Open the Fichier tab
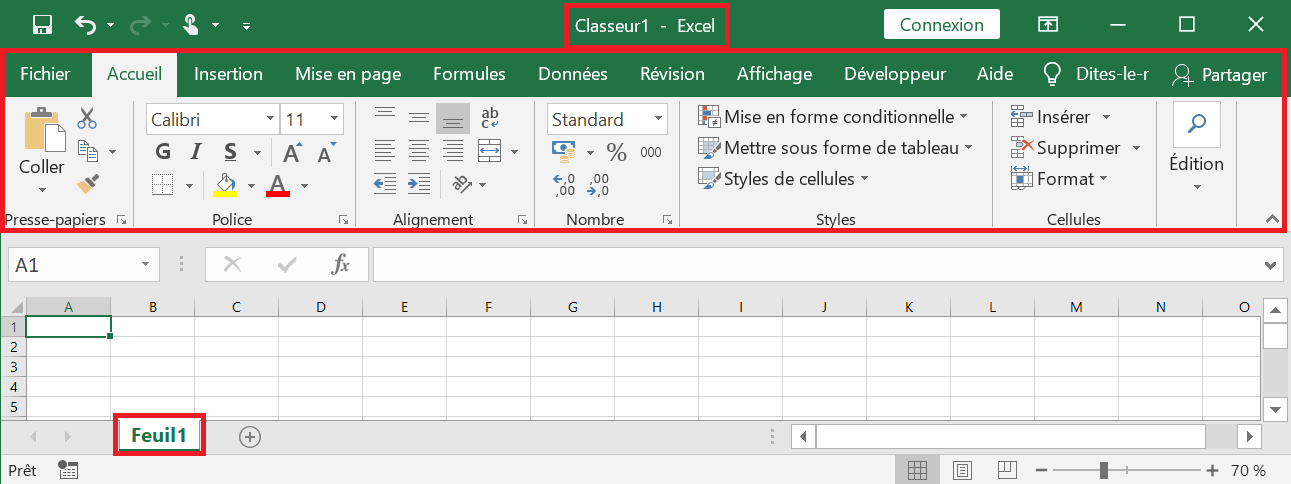The image size is (1291, 484). (45, 74)
